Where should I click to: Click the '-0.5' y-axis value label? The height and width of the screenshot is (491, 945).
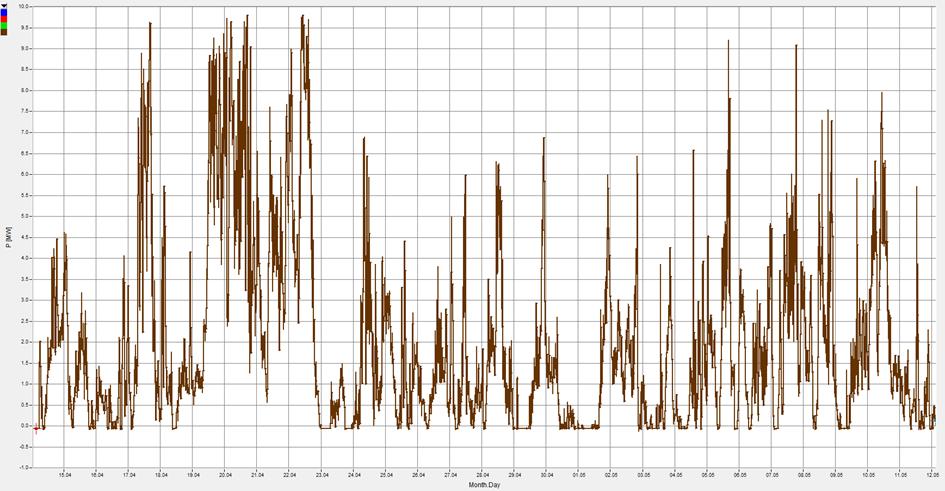[24, 447]
